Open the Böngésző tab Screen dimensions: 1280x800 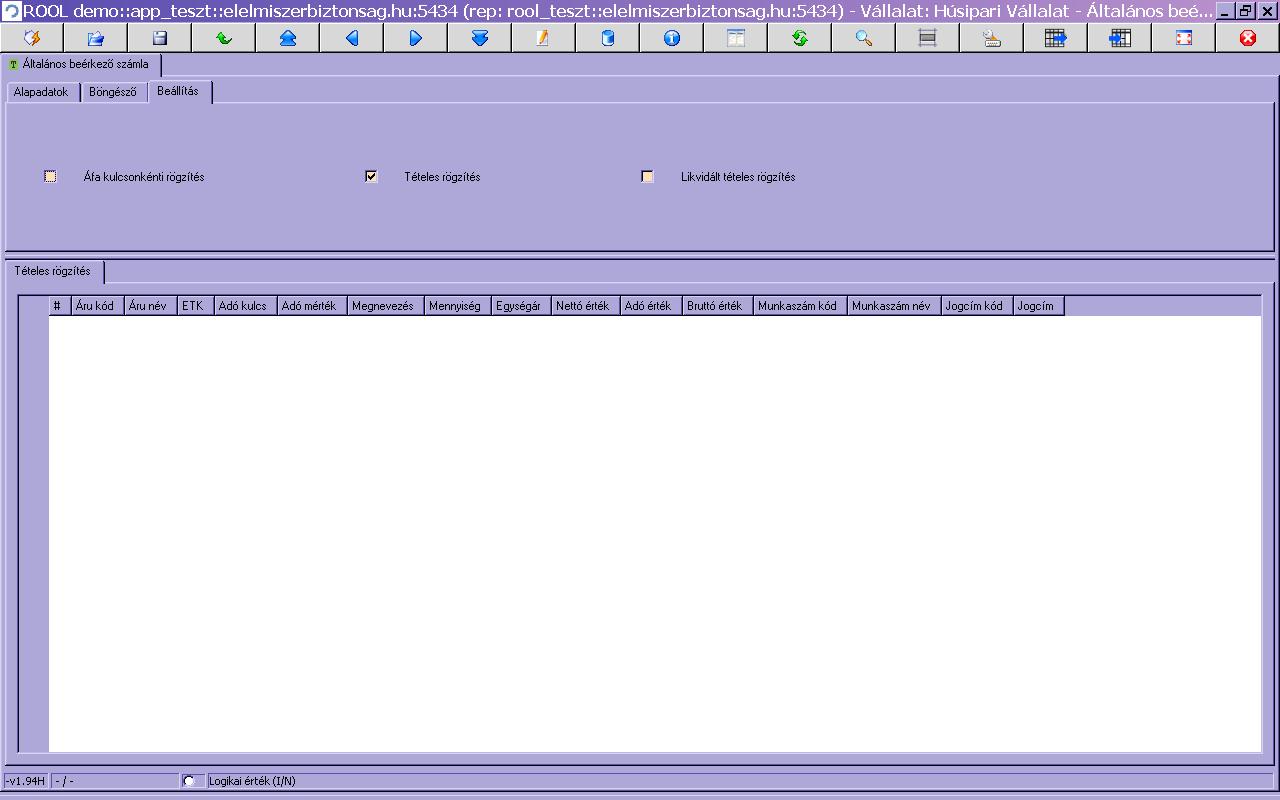113,92
